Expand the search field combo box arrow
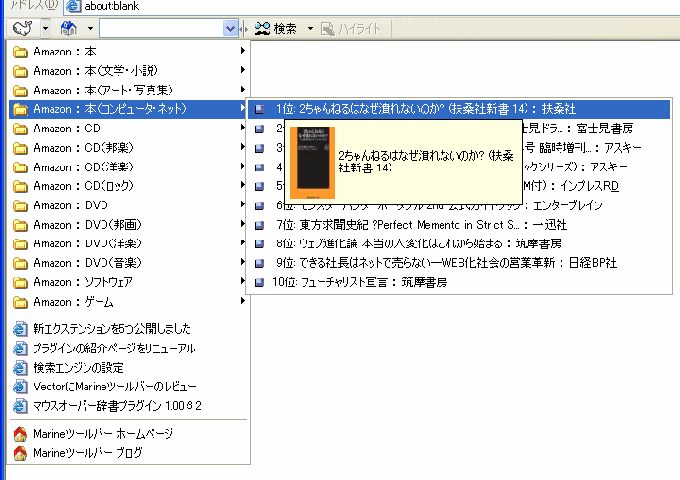Screen dimensions: 680x480 click(230, 29)
